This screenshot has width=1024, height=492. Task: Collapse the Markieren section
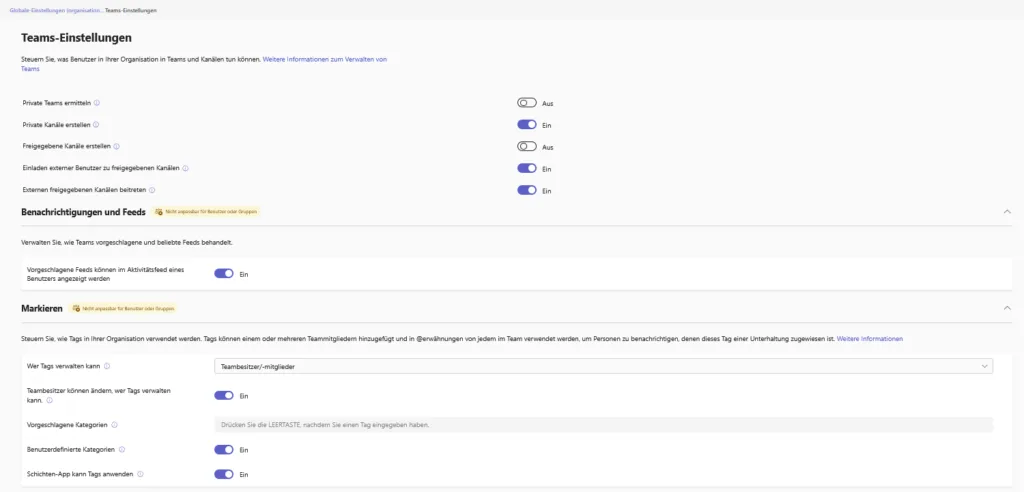[x=1007, y=308]
